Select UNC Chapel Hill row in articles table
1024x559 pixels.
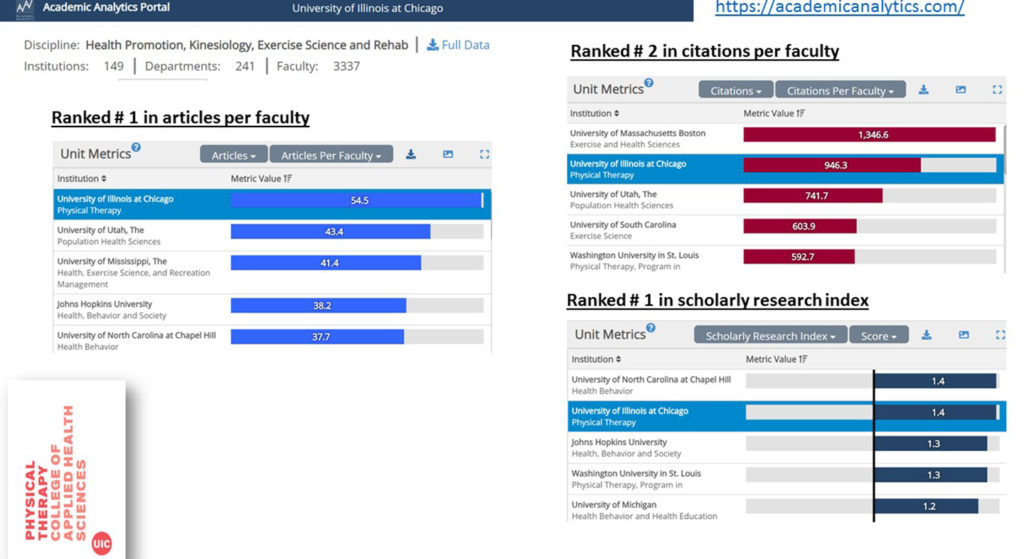[272, 340]
